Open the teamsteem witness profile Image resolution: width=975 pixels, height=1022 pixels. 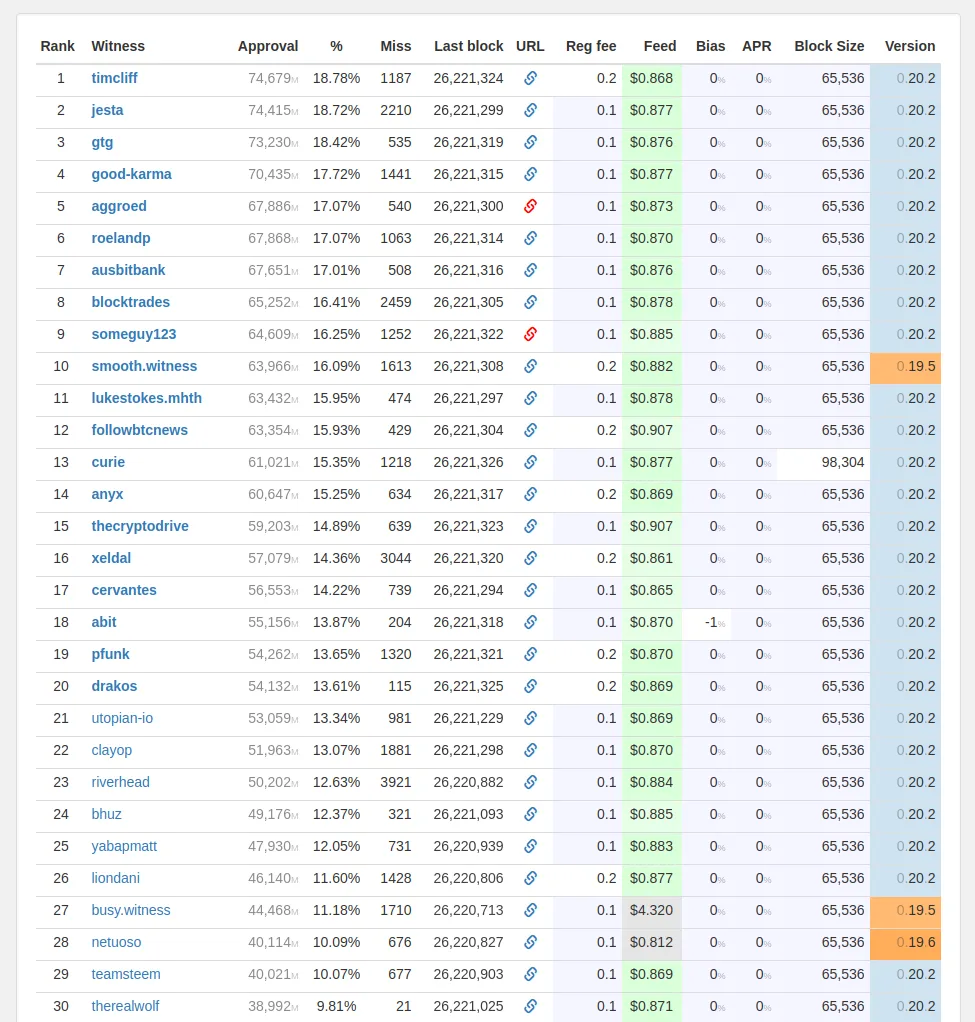click(x=126, y=974)
